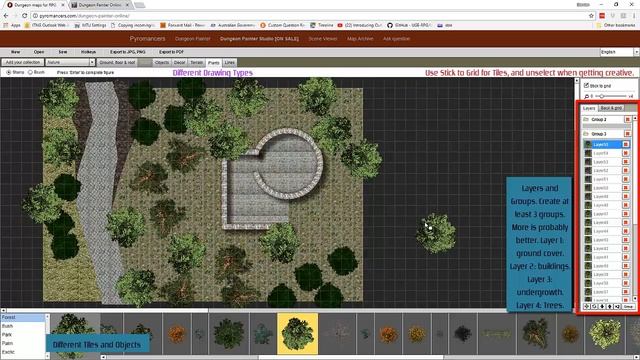Open the Ask question link

pyautogui.click(x=396, y=39)
